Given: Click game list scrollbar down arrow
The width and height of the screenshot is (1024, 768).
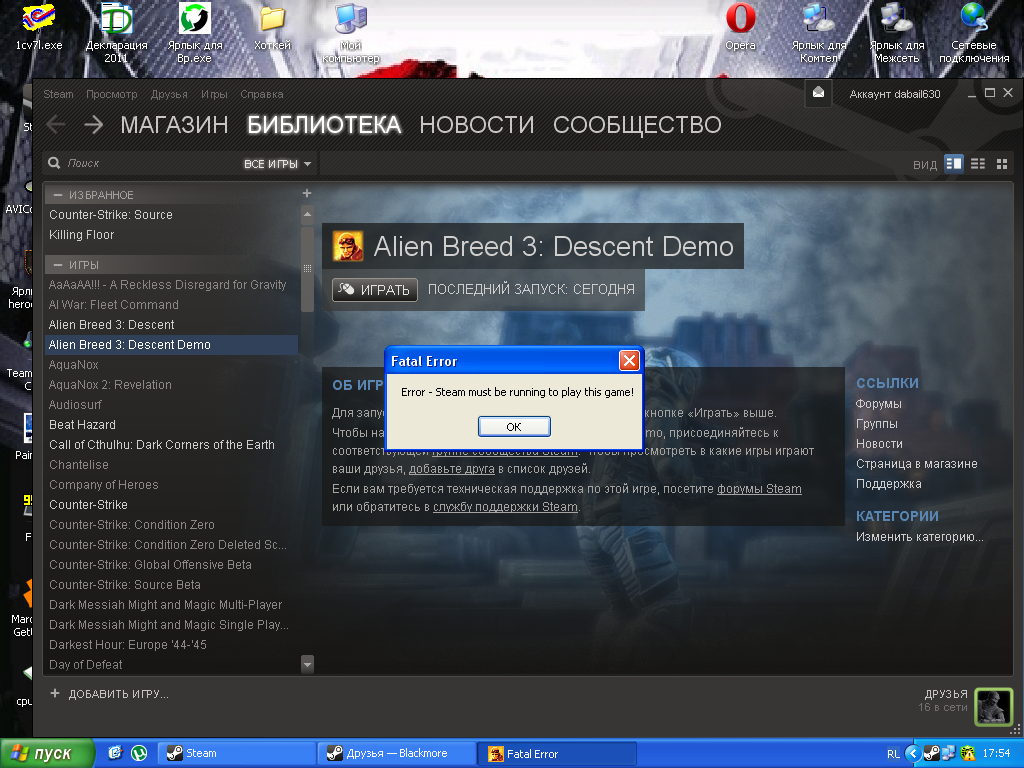Looking at the screenshot, I should 307,665.
